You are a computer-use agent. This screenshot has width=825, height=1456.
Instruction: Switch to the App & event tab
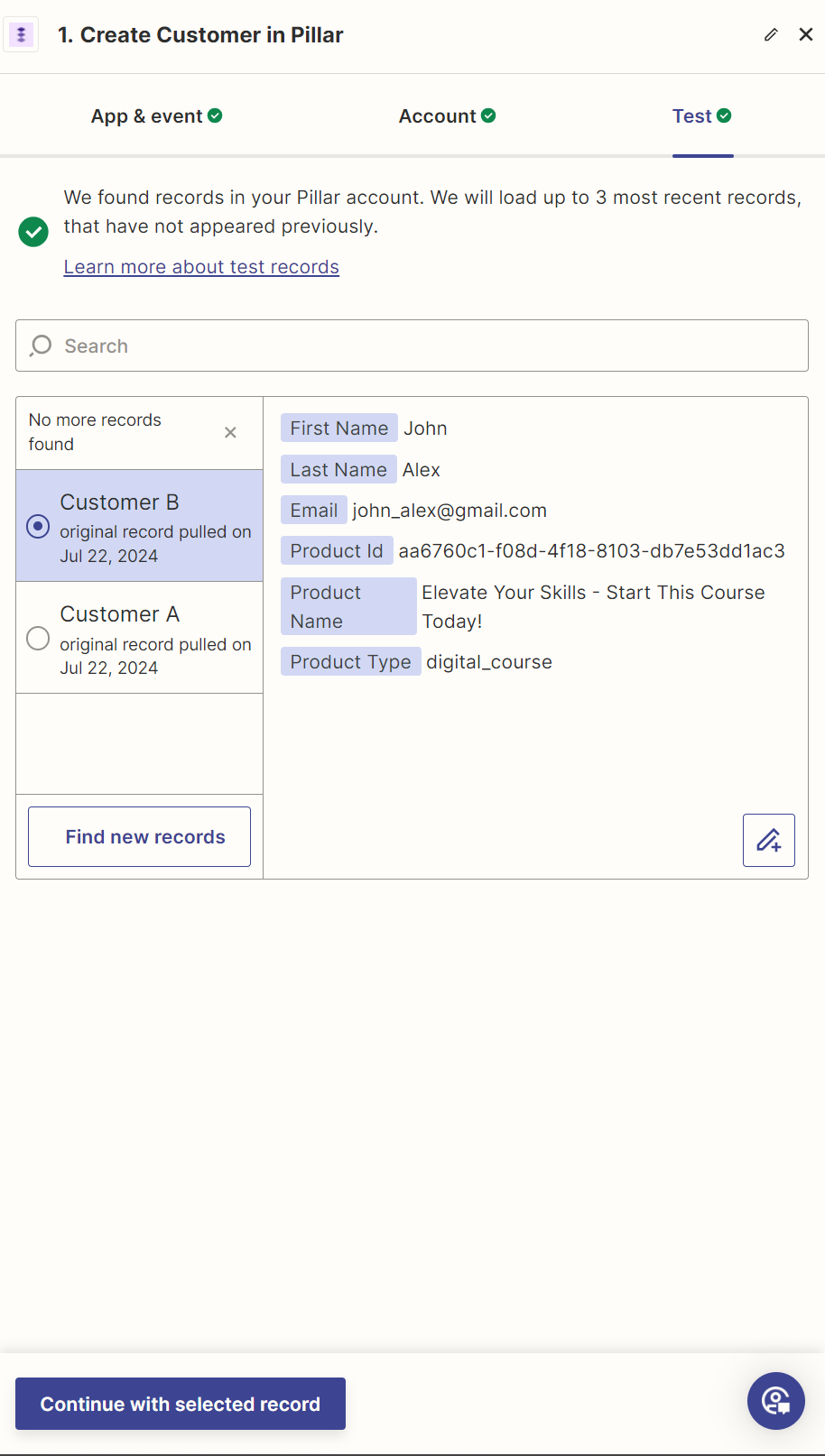[x=156, y=116]
